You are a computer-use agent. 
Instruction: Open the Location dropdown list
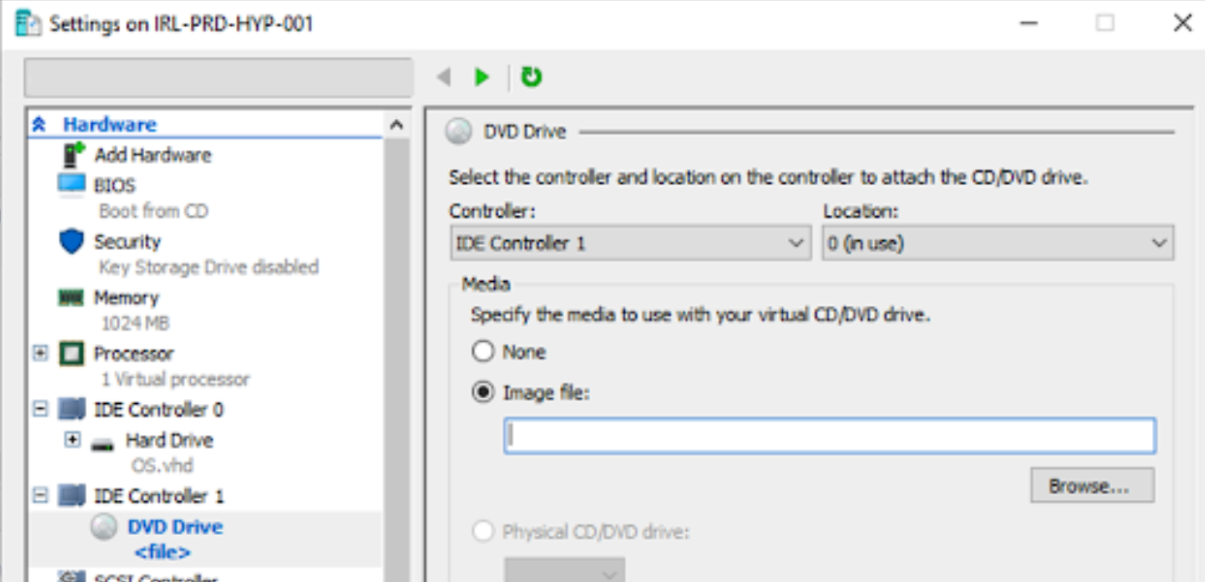997,243
